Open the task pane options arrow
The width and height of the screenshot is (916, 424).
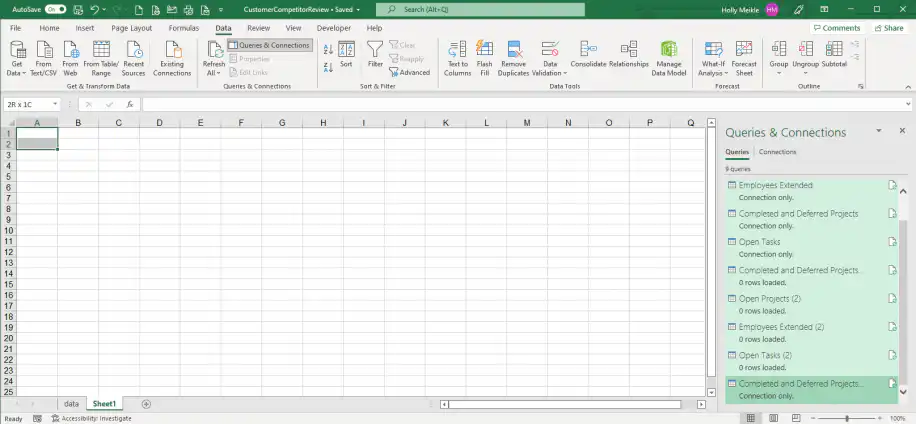pyautogui.click(x=879, y=131)
